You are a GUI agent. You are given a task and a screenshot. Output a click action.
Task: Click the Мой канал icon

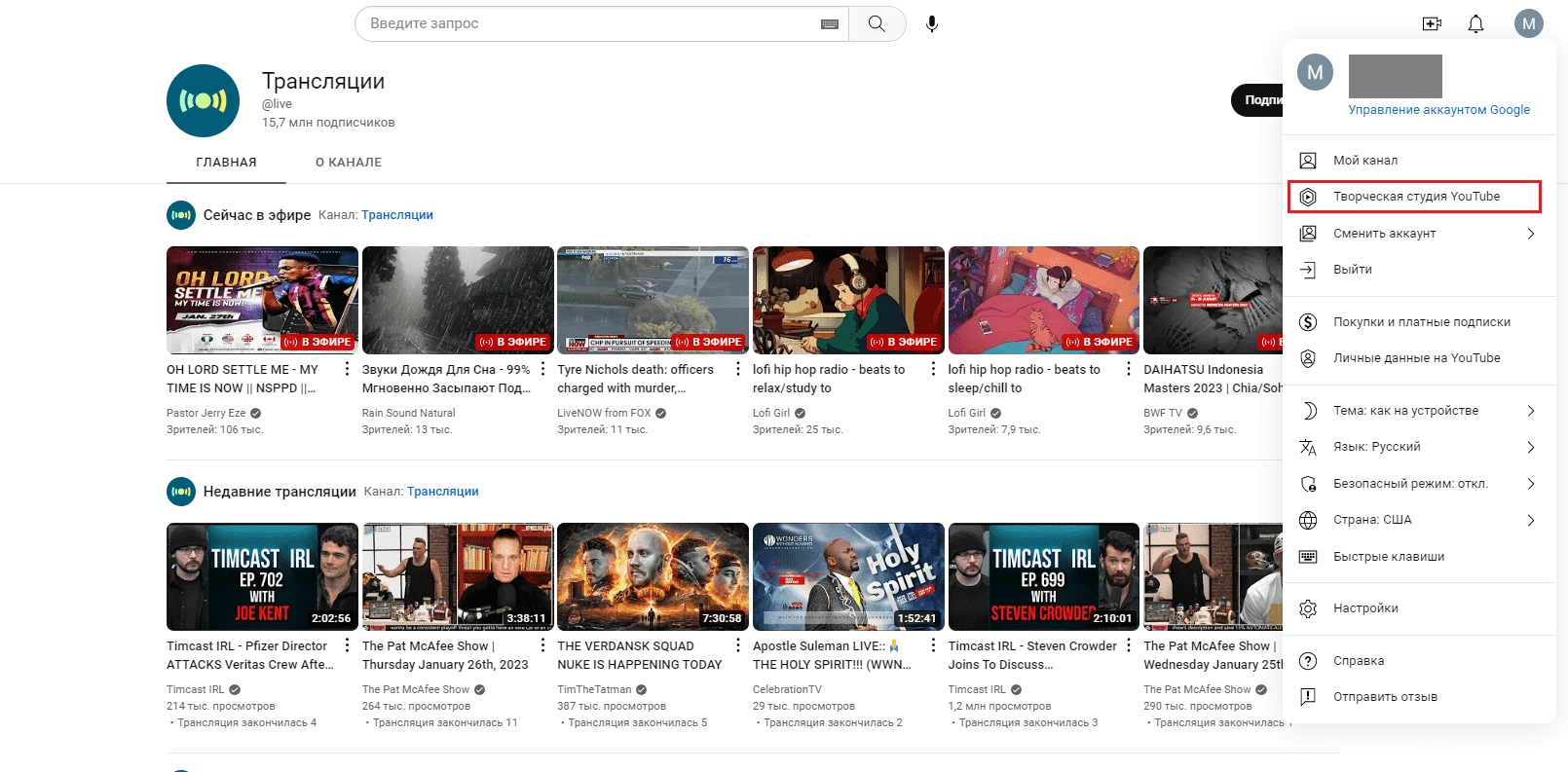coord(1309,161)
